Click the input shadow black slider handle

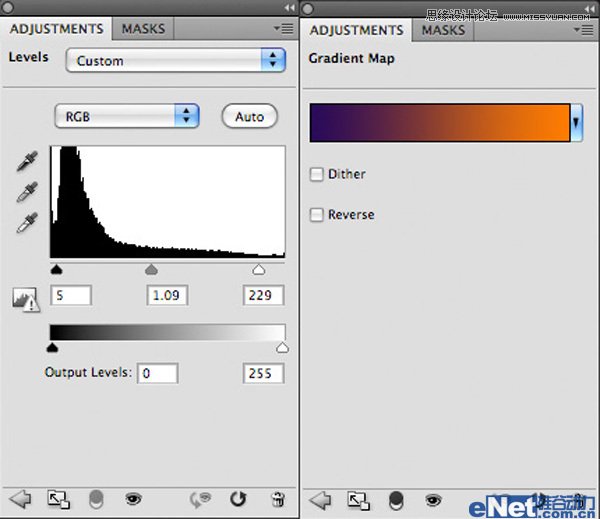[56, 269]
